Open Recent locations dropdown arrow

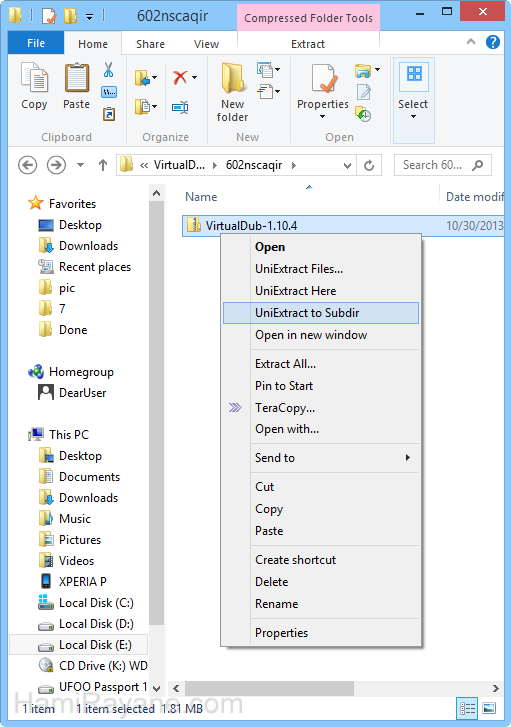point(80,165)
